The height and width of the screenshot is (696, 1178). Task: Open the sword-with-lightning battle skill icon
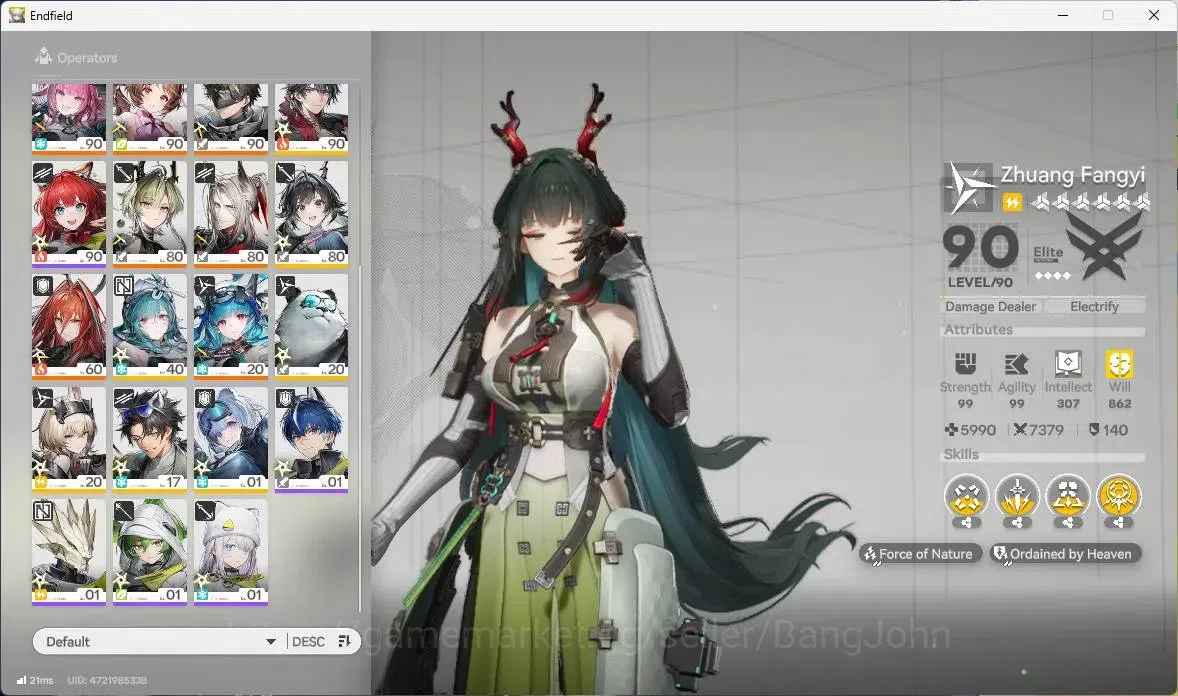click(1017, 496)
